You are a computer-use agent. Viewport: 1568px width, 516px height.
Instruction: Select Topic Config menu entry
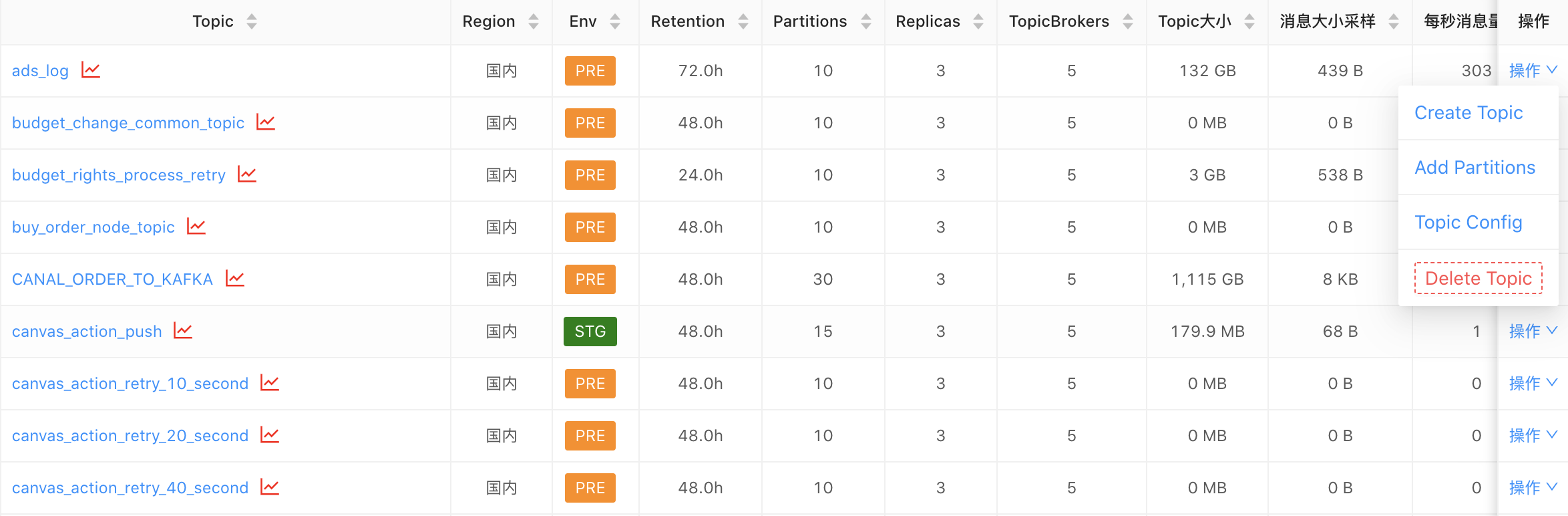1468,222
